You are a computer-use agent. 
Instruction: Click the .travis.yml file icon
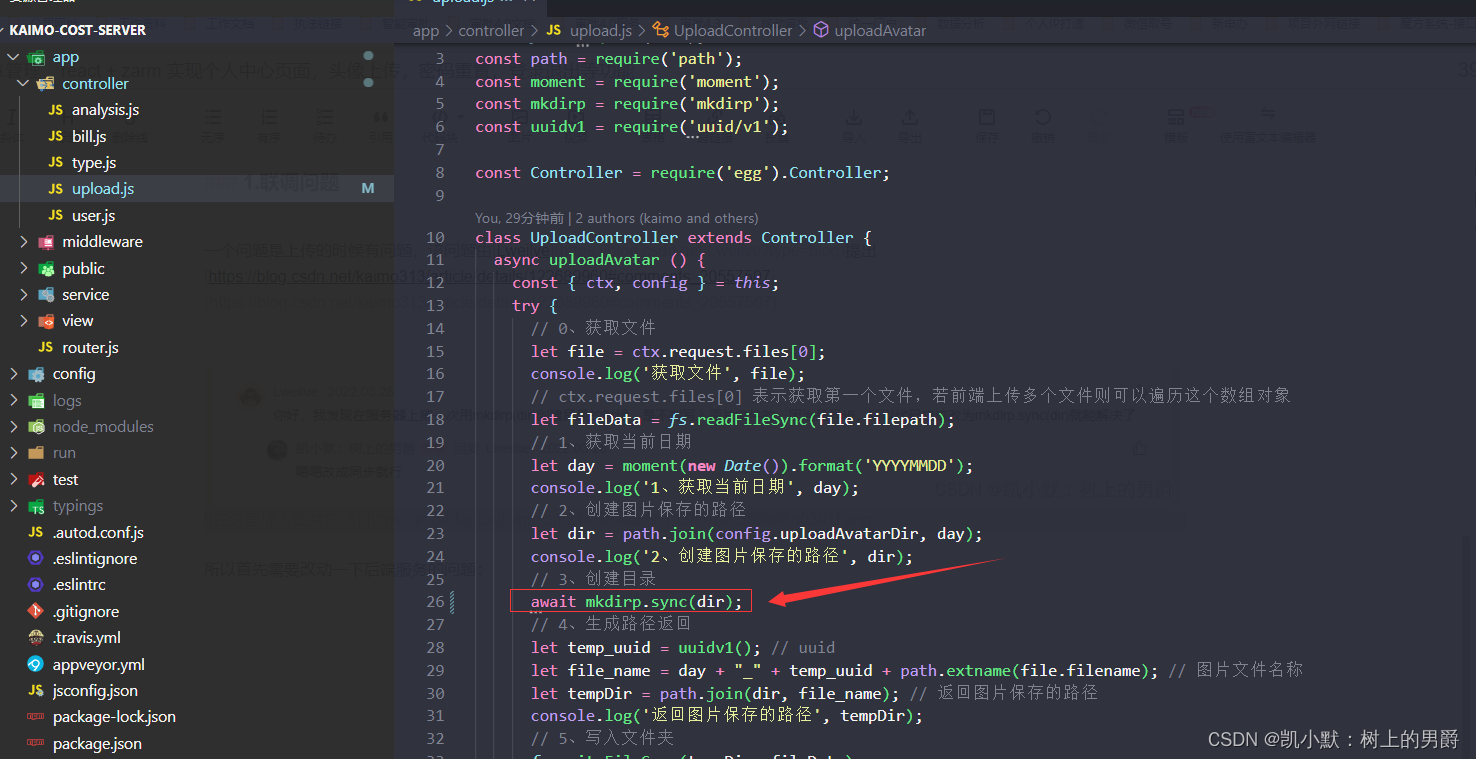(36, 637)
